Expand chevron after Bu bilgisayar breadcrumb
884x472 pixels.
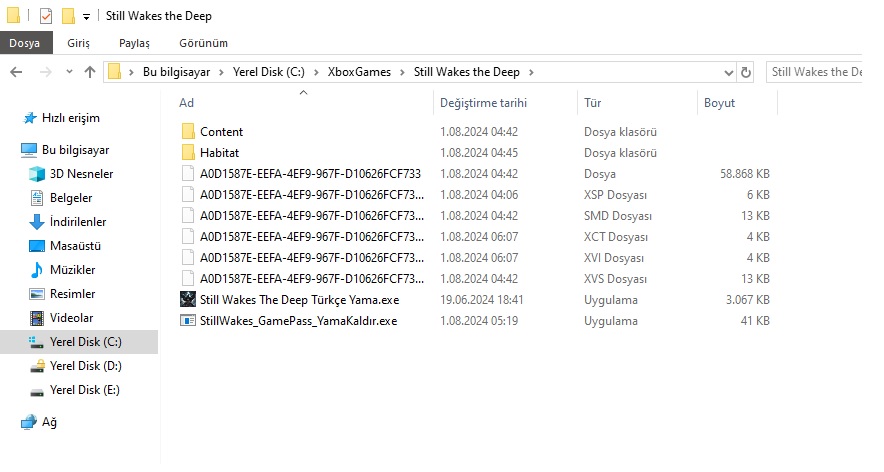click(222, 72)
